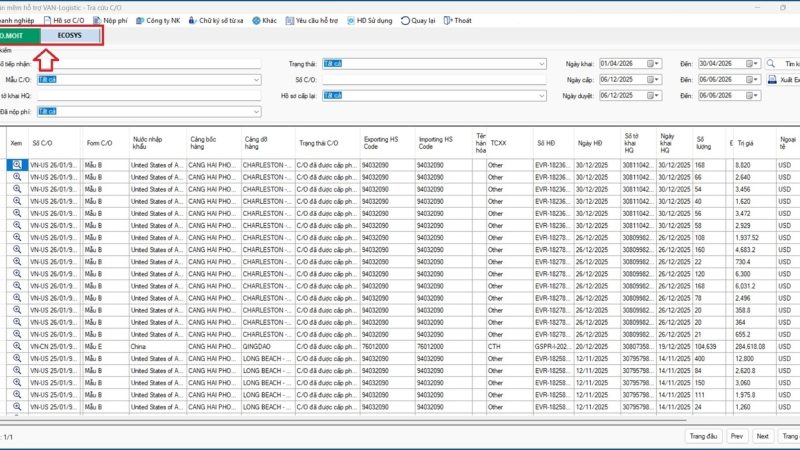Sort by the Nước nhập khẩu column header
This screenshot has height=450, width=800.
[x=157, y=143]
